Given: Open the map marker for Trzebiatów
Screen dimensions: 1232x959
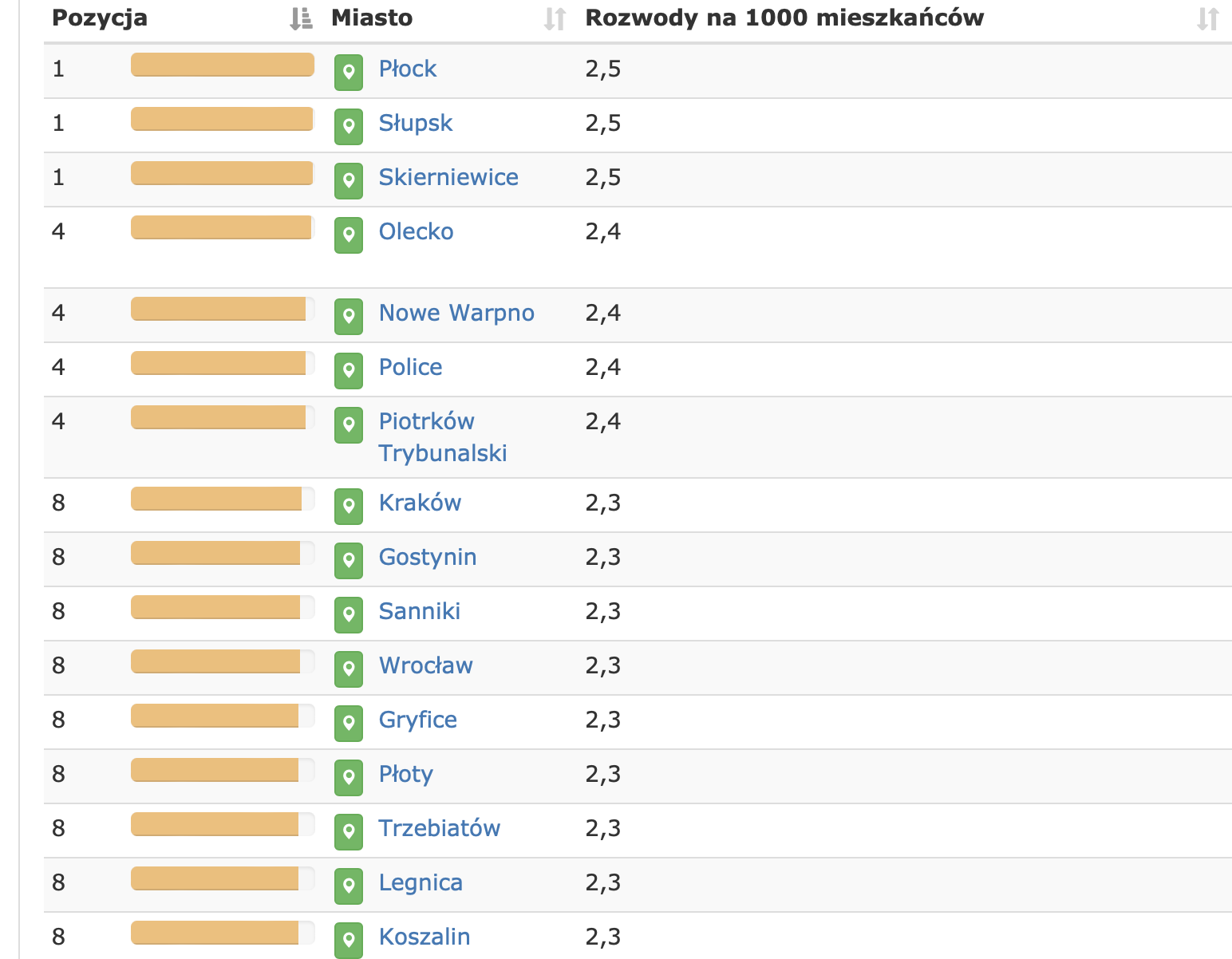Looking at the screenshot, I should (349, 832).
